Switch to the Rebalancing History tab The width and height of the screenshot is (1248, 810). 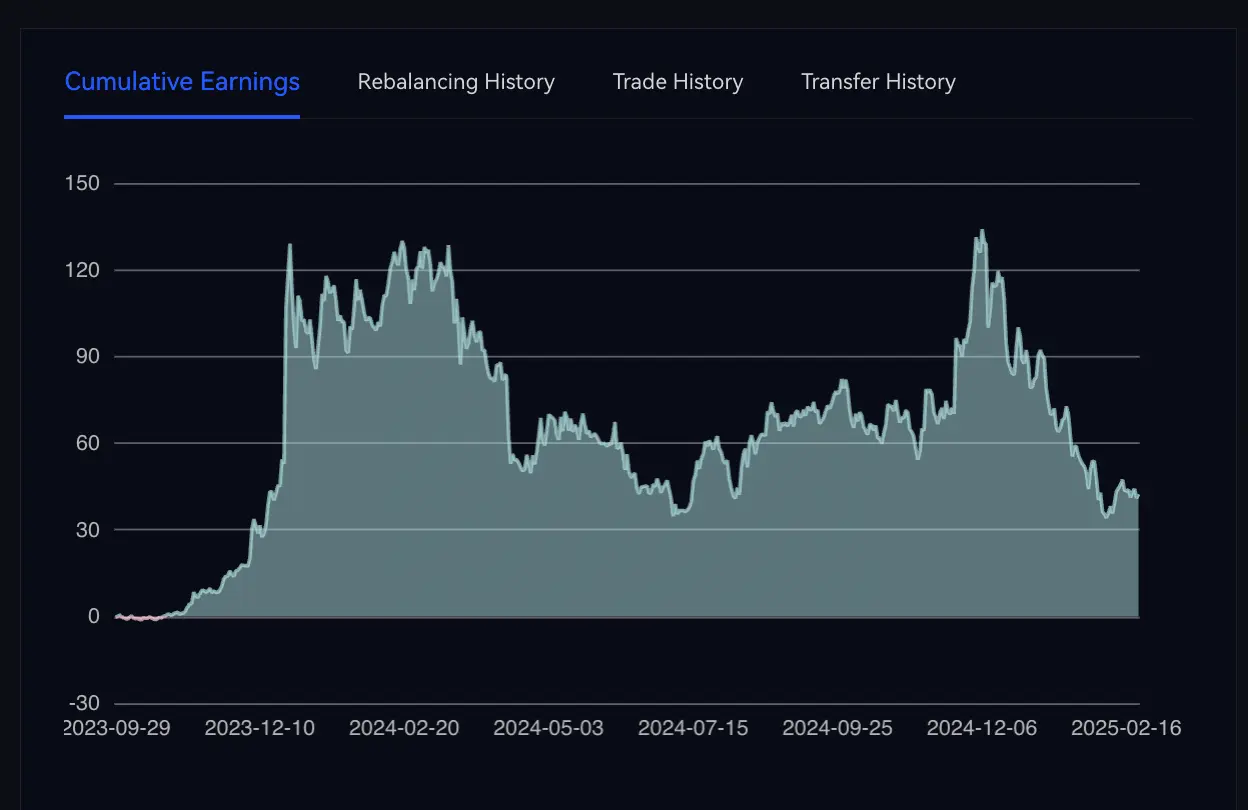(x=456, y=82)
